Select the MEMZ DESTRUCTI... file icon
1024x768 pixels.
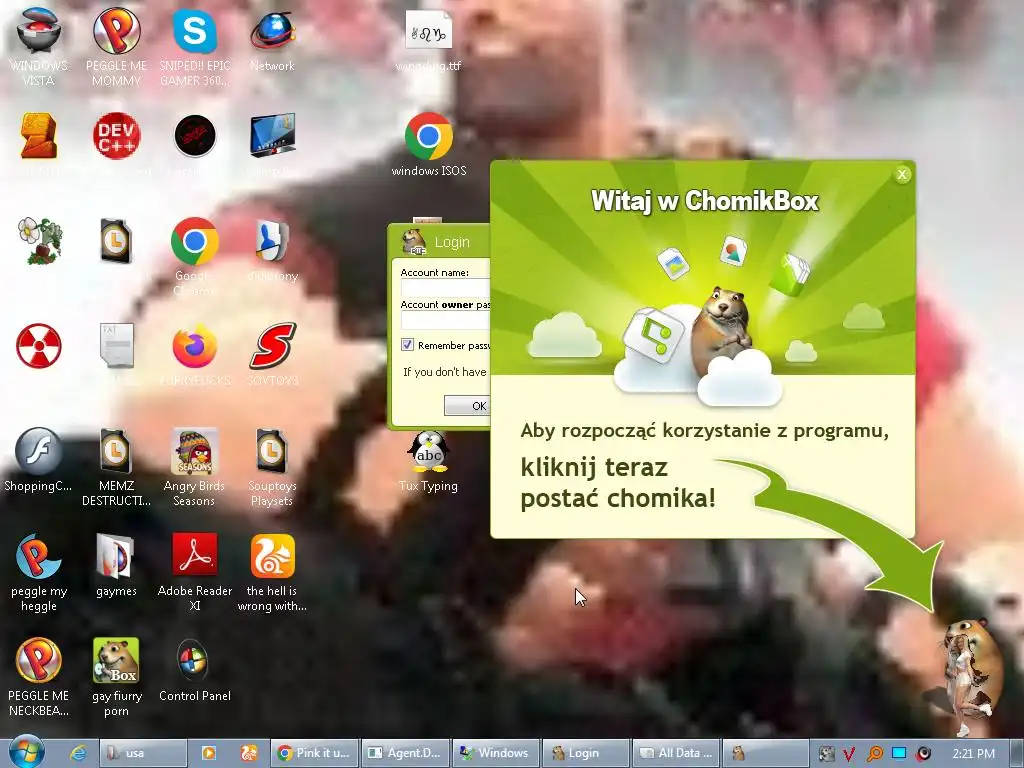click(116, 451)
